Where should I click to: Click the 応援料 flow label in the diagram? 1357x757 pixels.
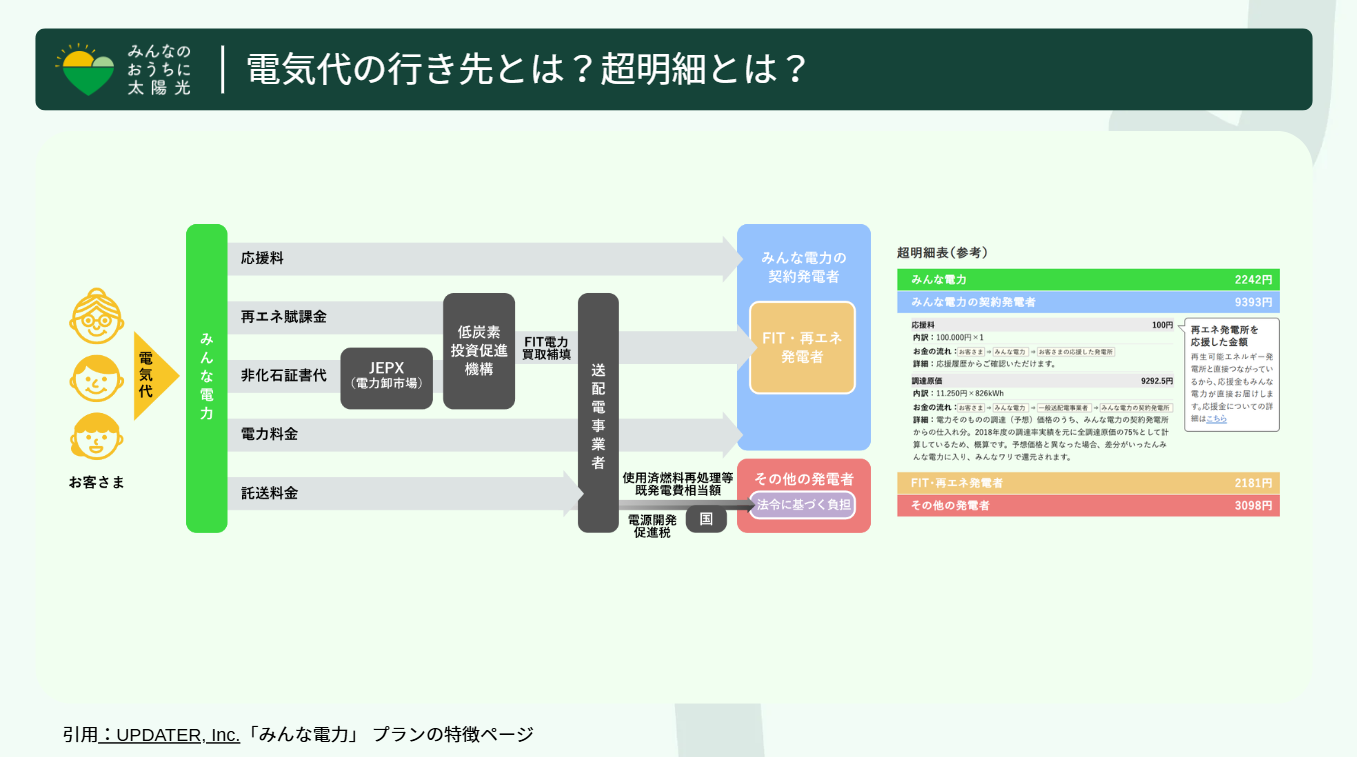262,258
